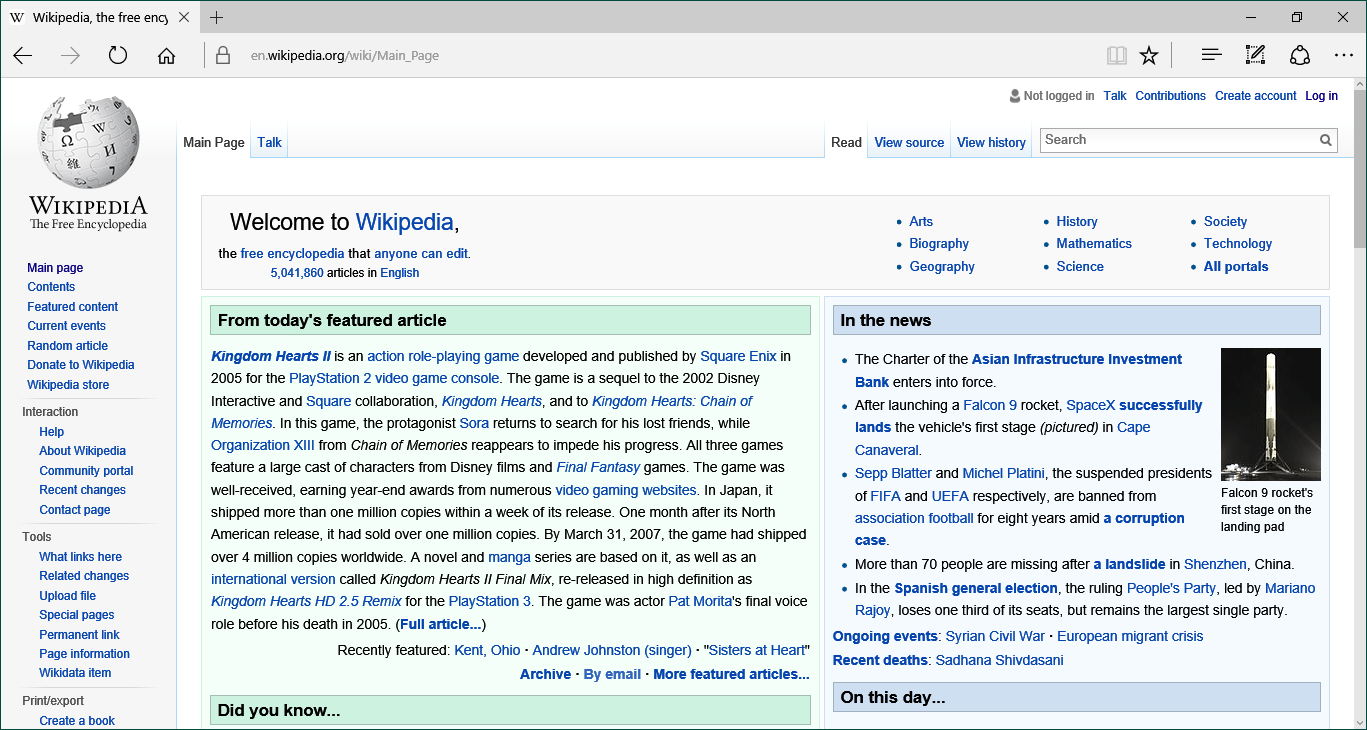Click the Upload file link
The image size is (1367, 730).
[x=68, y=596]
